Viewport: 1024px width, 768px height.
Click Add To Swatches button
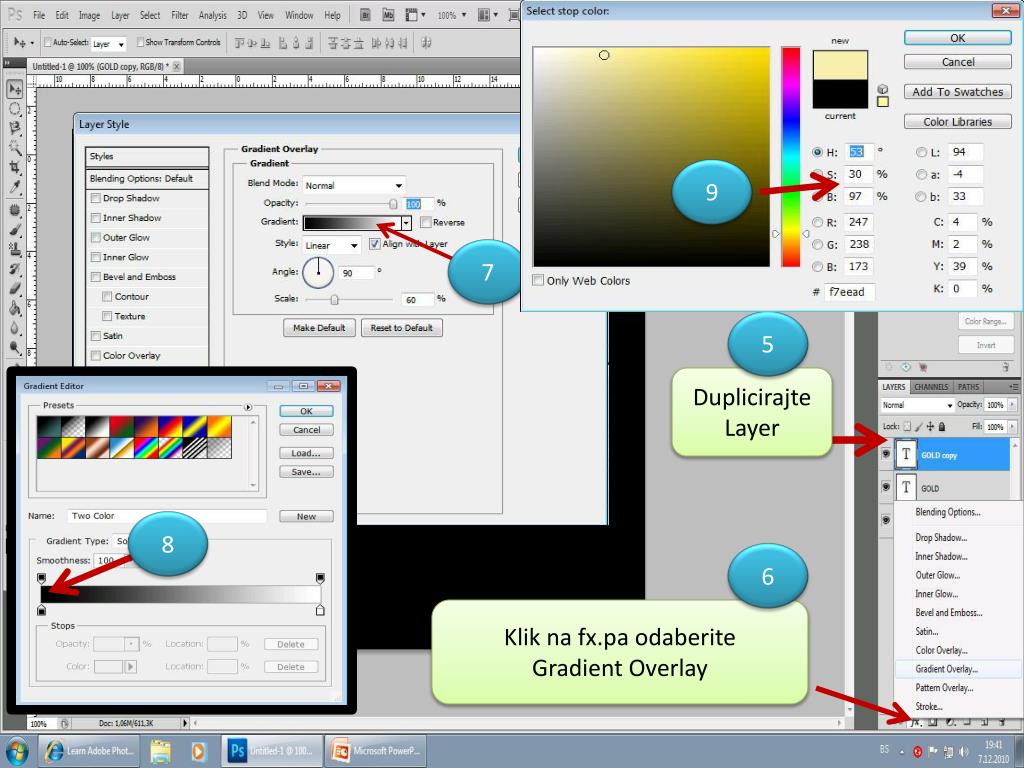(957, 91)
